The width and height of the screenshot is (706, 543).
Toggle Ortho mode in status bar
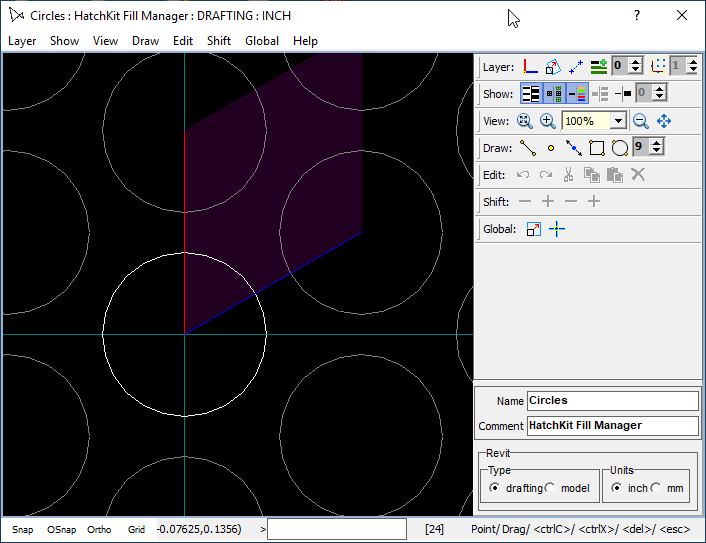coord(99,530)
